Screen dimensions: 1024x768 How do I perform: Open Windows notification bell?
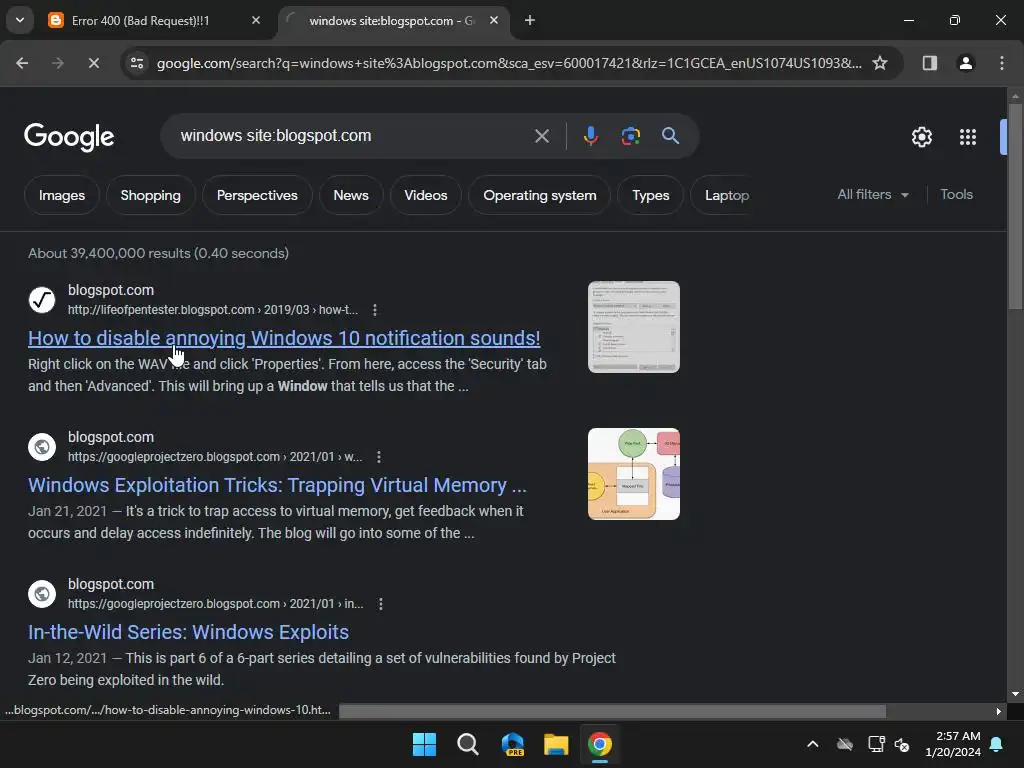click(997, 744)
